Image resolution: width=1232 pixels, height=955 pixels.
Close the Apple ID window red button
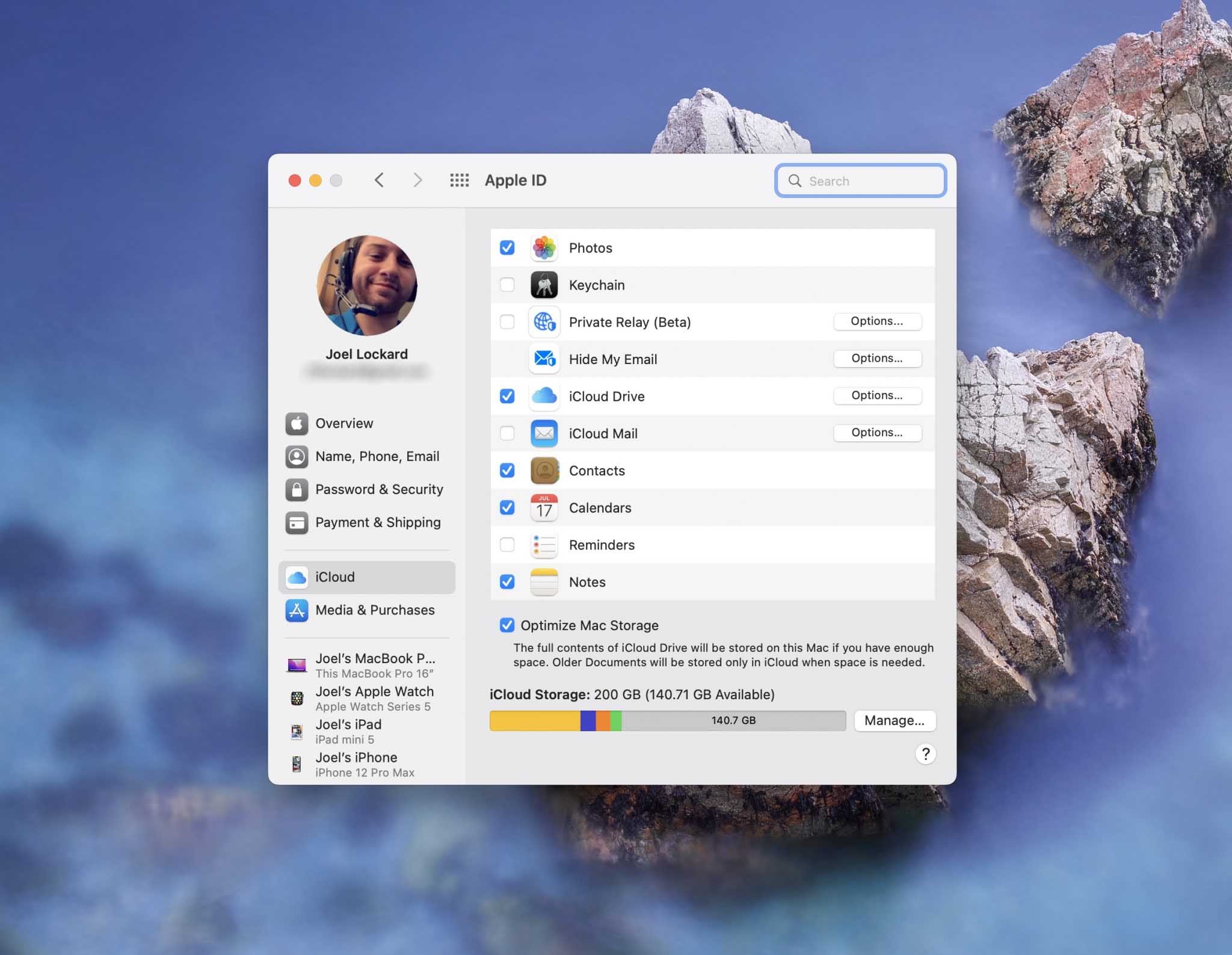[295, 181]
